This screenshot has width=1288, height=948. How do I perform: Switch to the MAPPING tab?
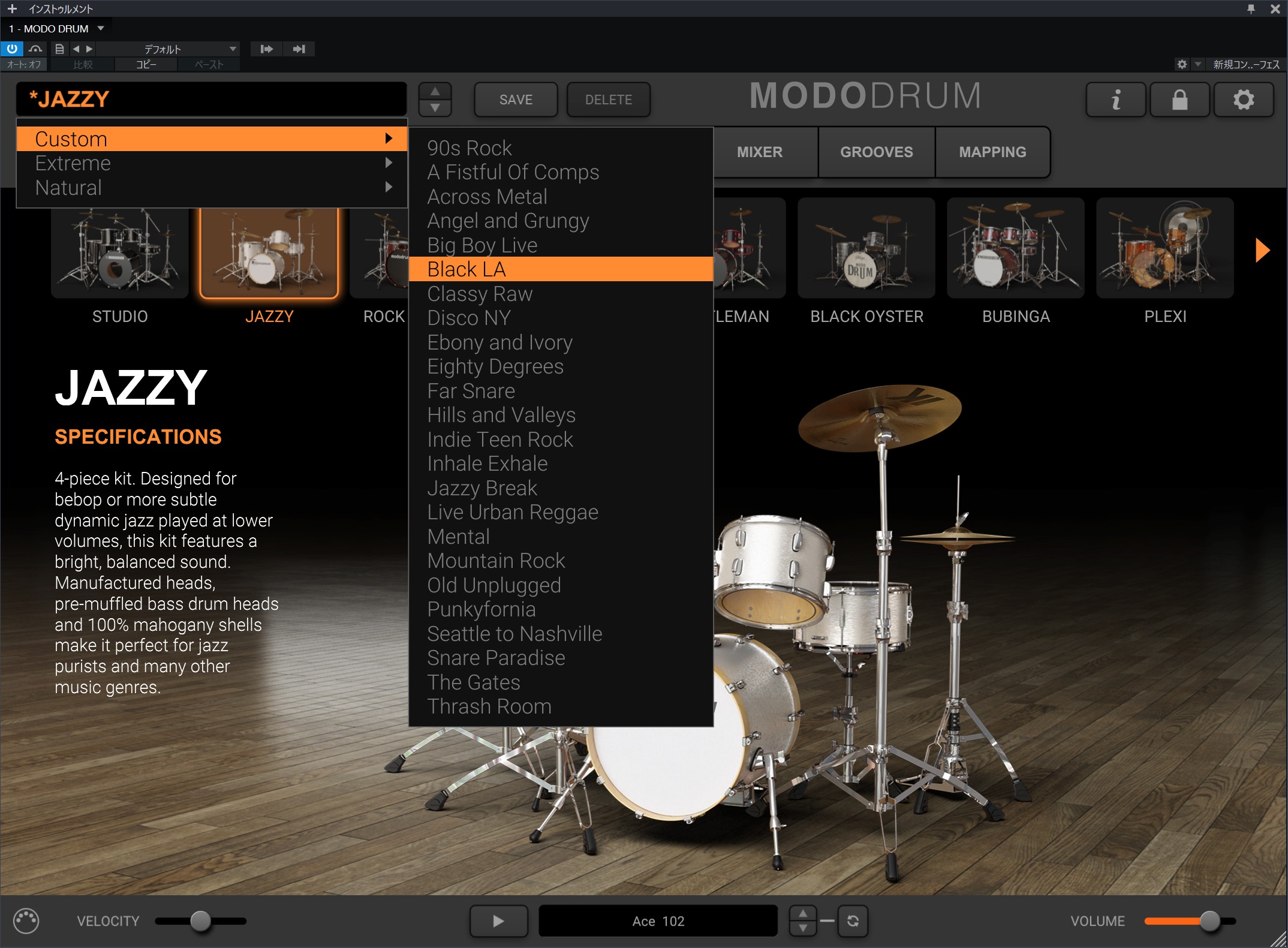point(992,152)
